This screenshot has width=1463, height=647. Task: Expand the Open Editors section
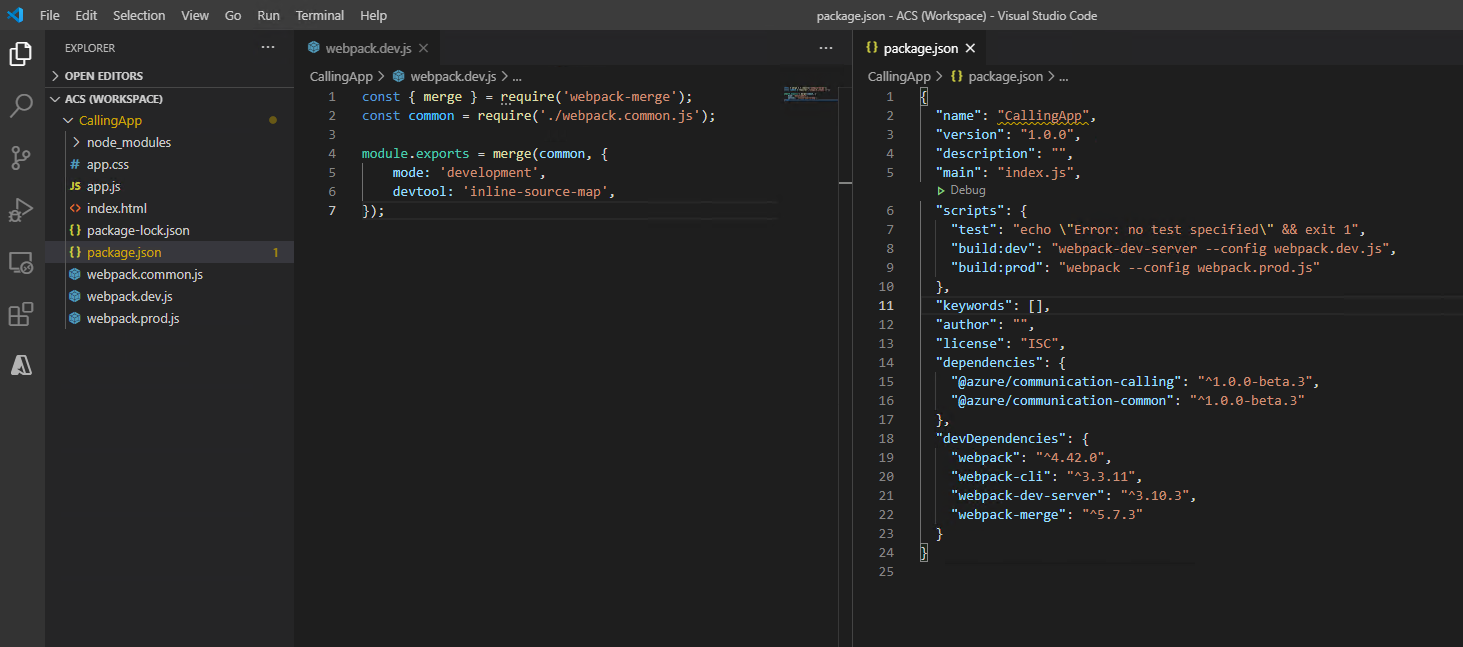pos(103,76)
